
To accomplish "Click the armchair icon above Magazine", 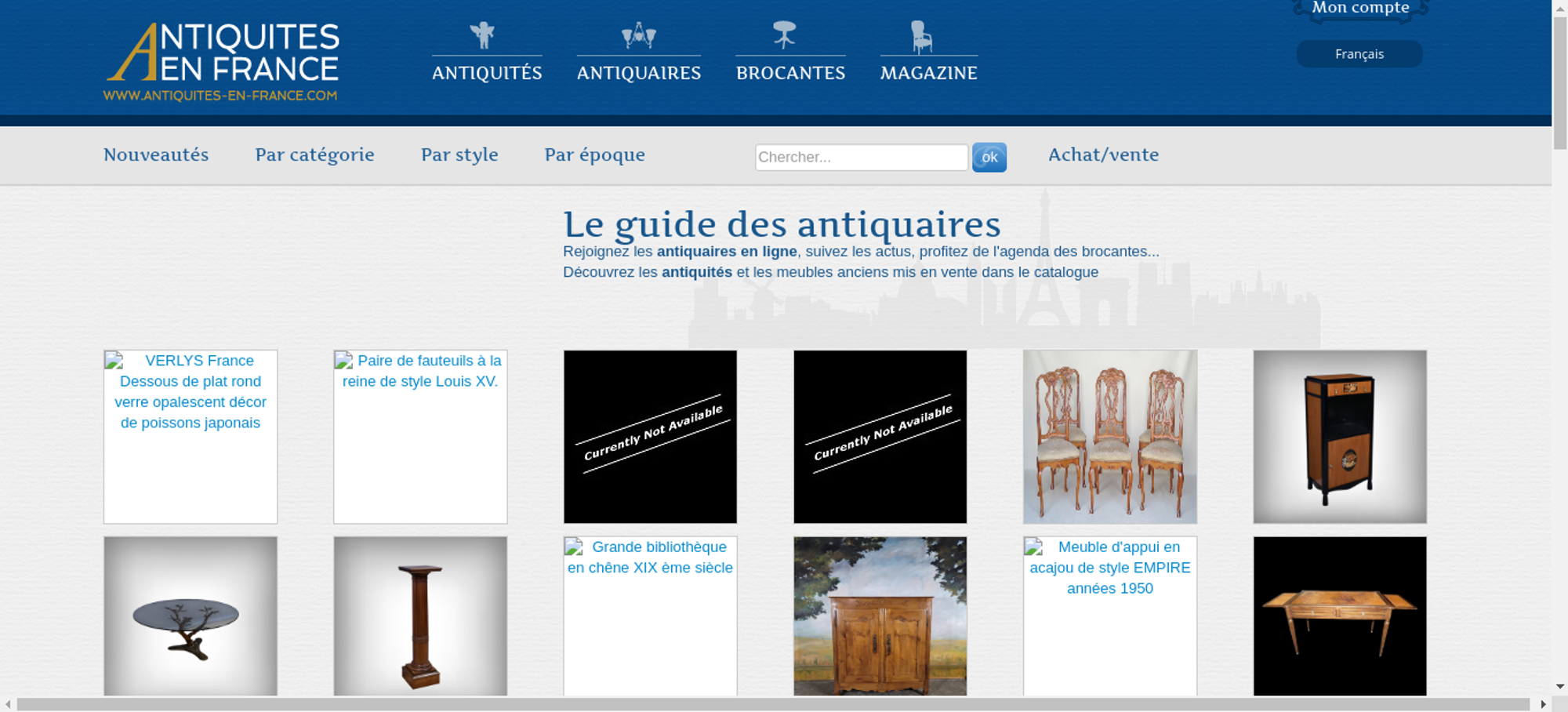I will coord(921,37).
